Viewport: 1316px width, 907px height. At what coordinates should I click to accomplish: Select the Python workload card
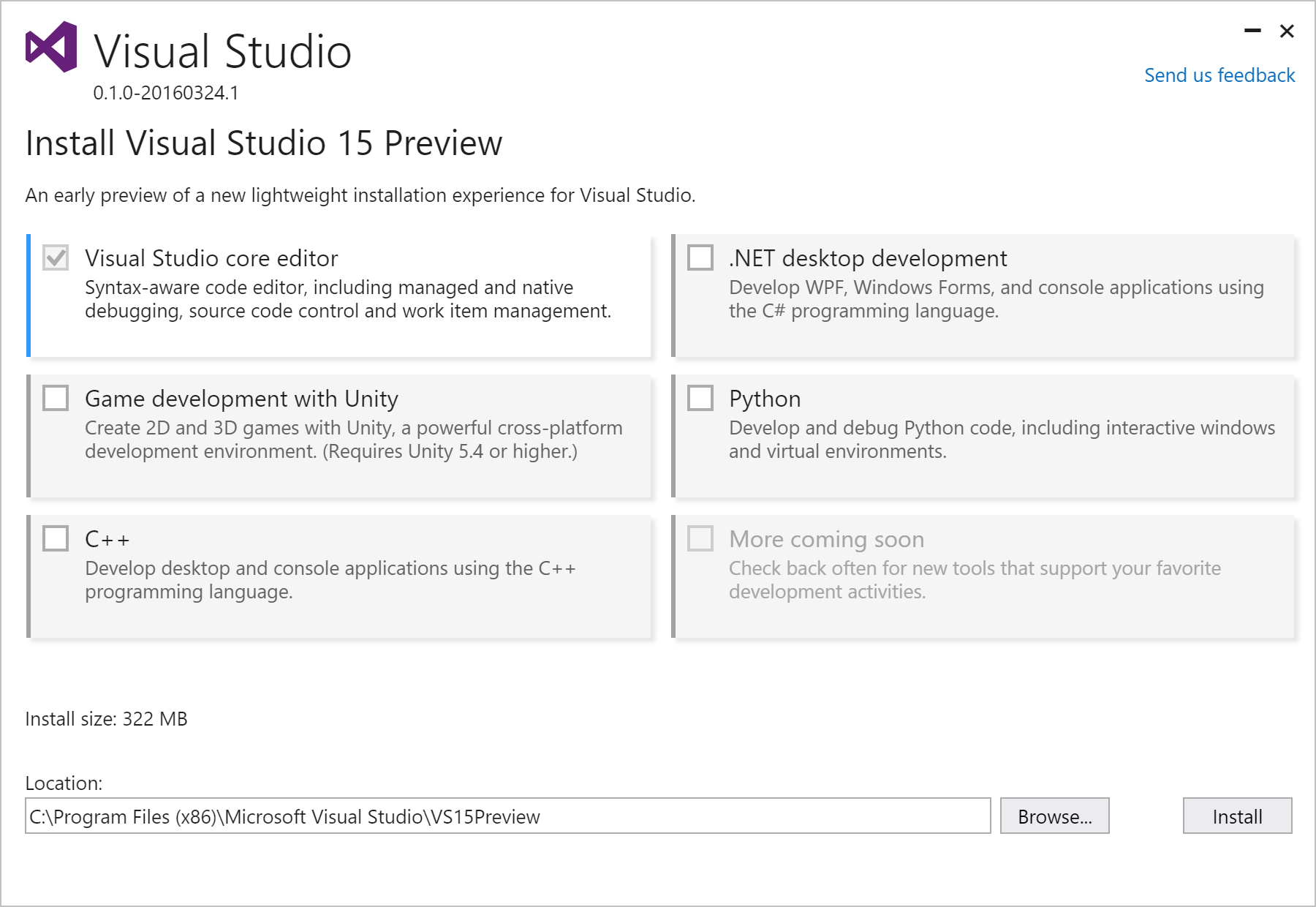click(987, 435)
